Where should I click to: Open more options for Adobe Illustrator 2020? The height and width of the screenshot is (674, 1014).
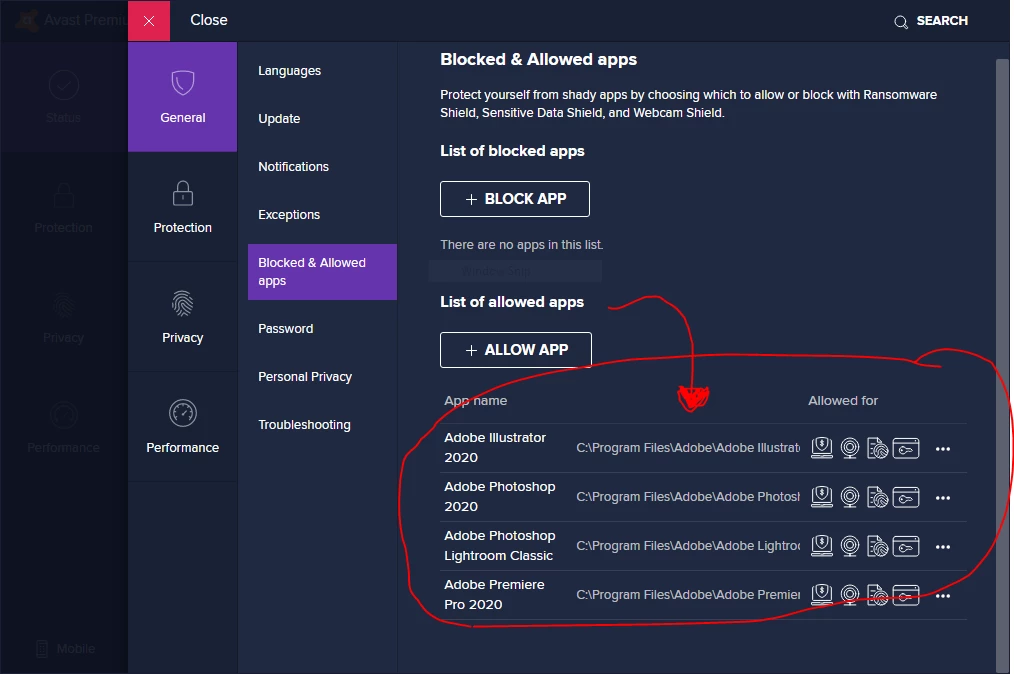(943, 449)
